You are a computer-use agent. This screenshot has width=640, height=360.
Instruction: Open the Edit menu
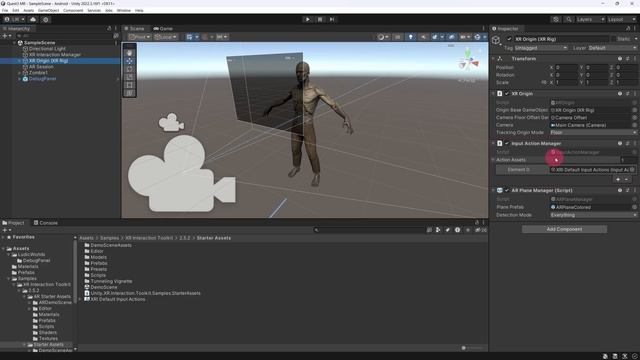point(16,10)
